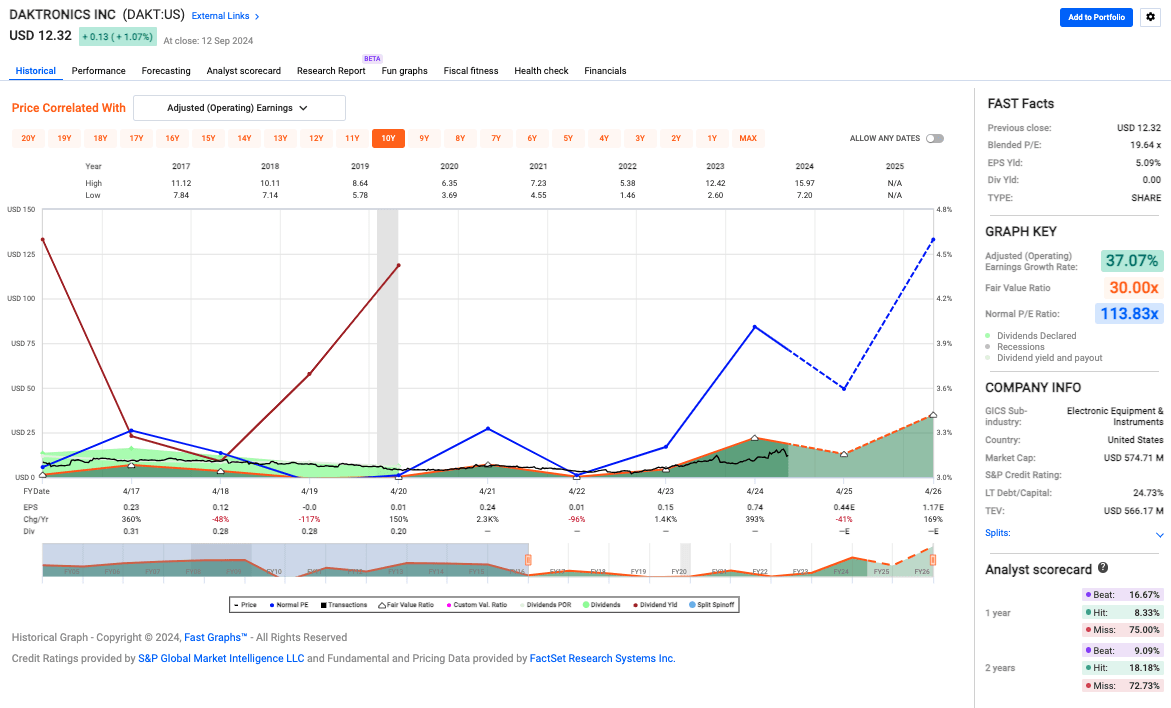Open the settings gear icon

coord(1150,17)
